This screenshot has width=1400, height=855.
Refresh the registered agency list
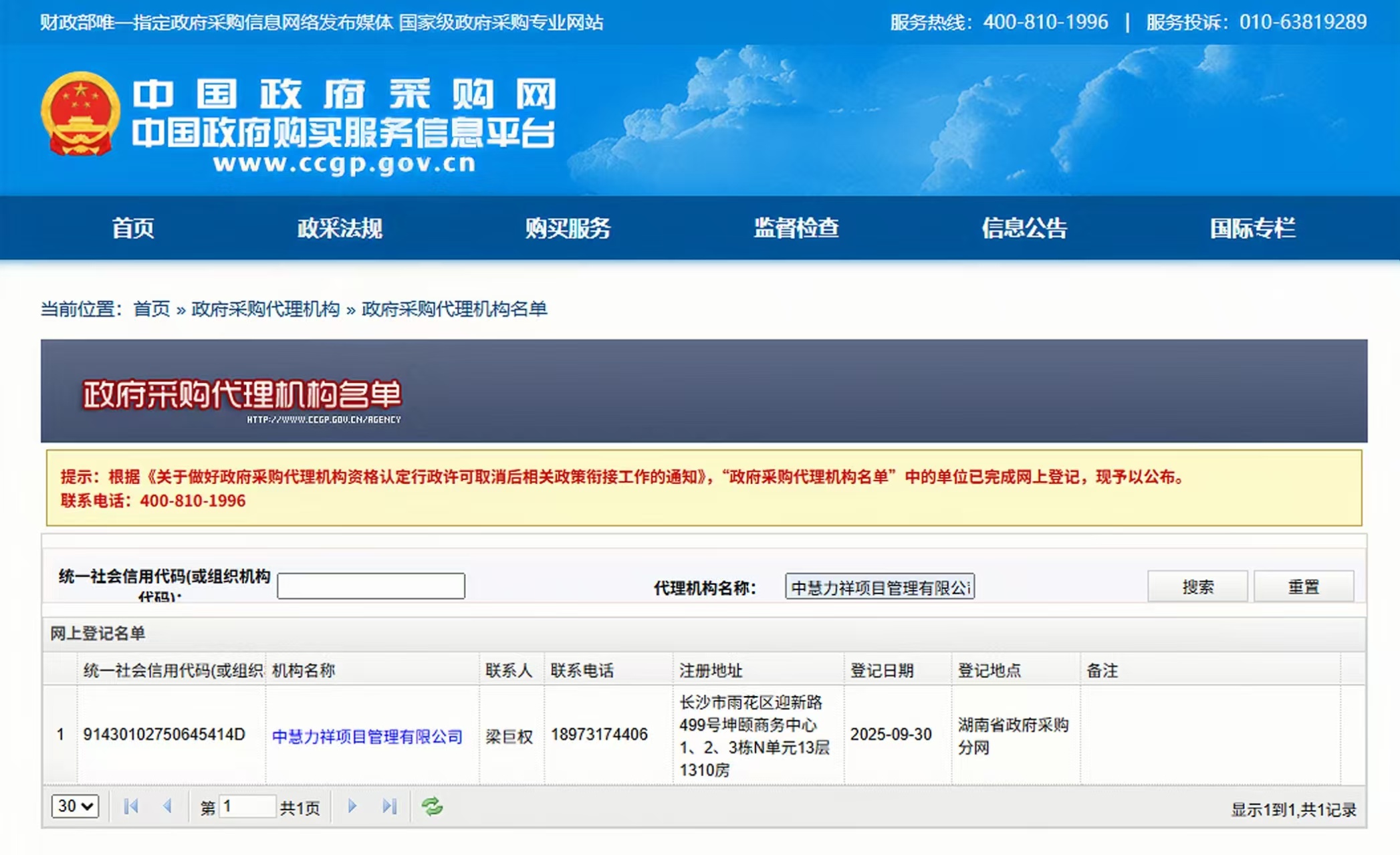tap(432, 806)
